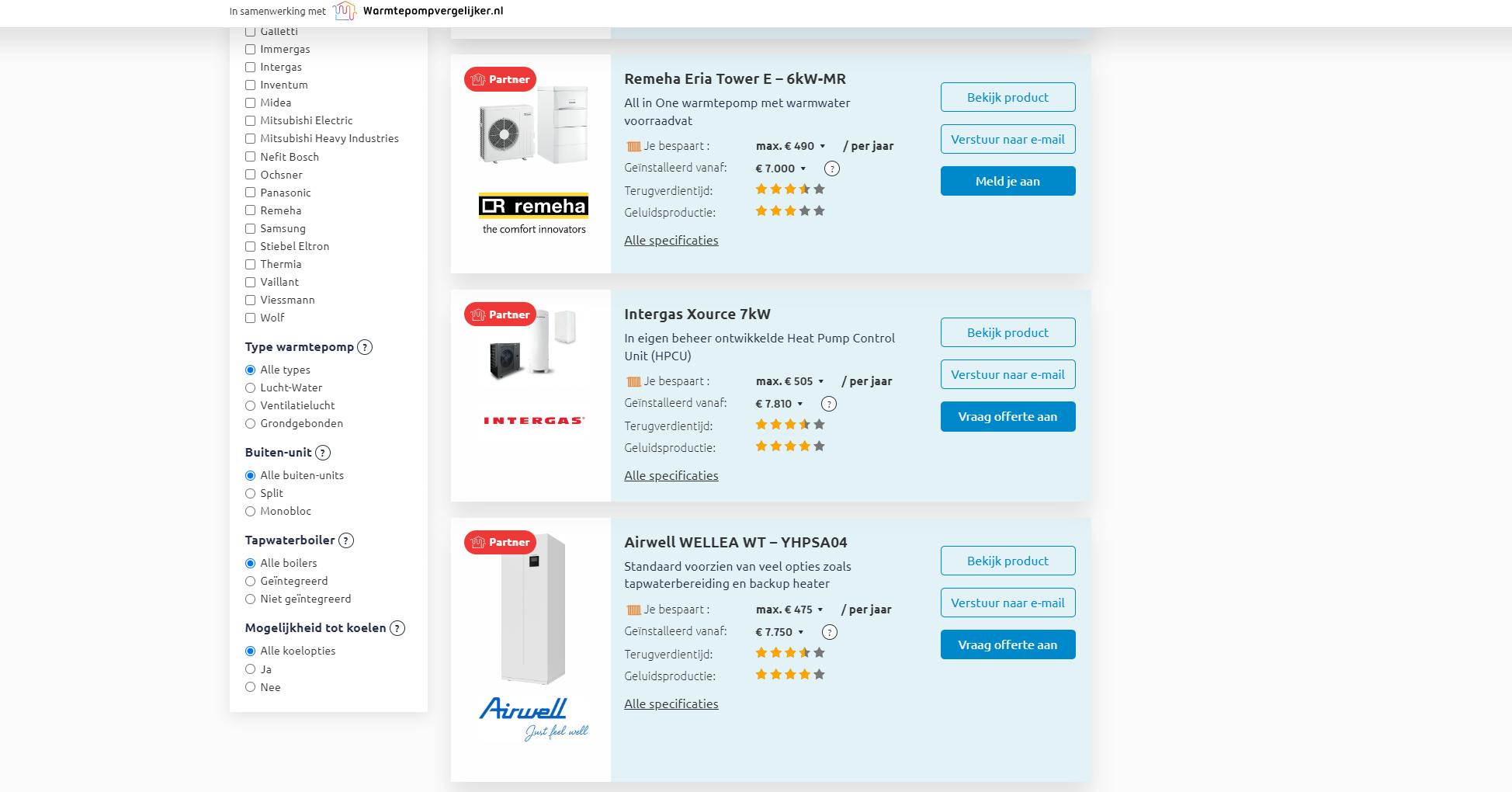Expand the max. € 490 savings dropdown
Screen dimensions: 1512x792
coord(822,146)
